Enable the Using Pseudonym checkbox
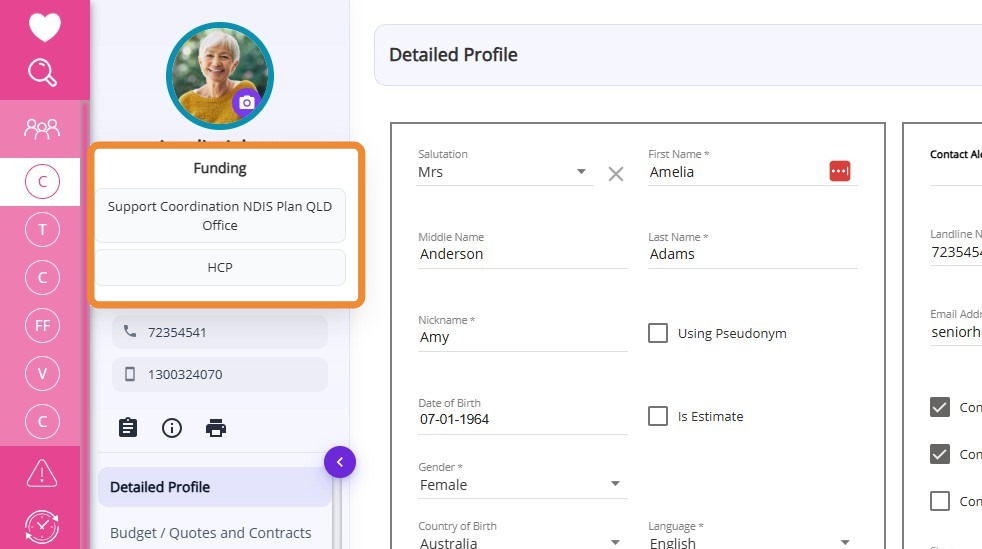This screenshot has width=982, height=549. (658, 333)
